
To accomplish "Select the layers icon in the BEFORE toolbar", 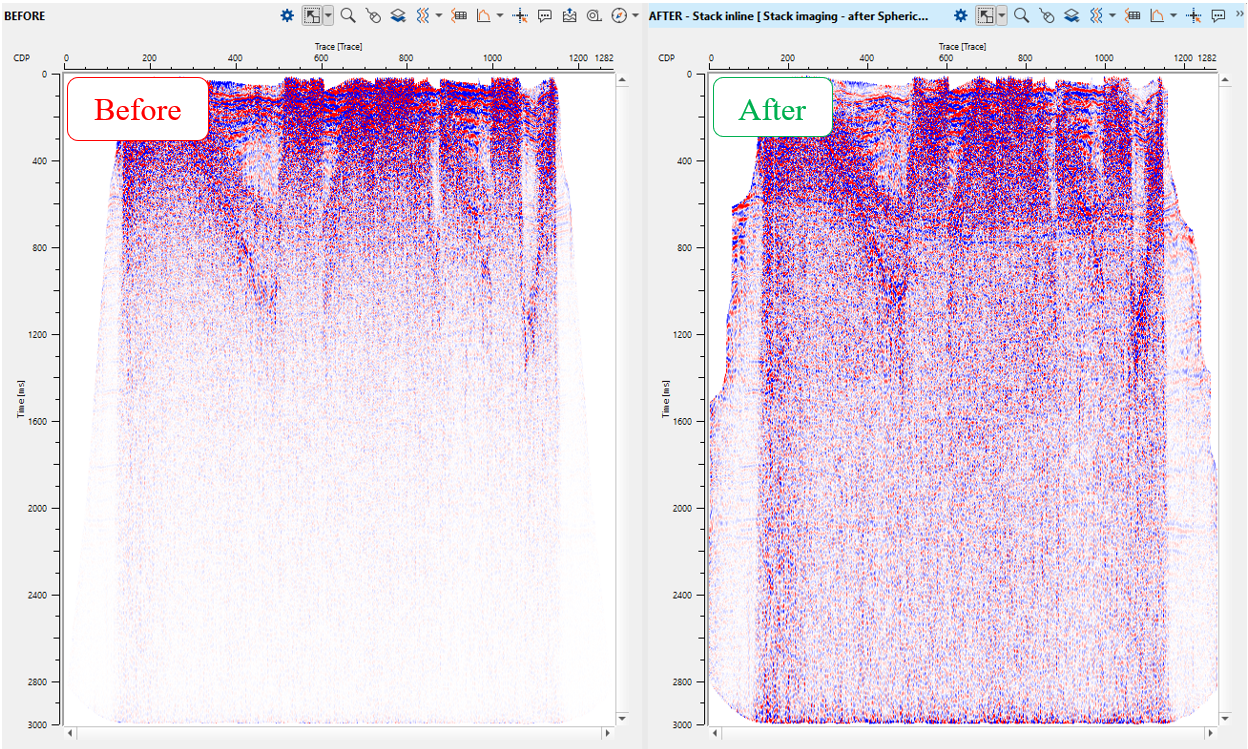I will 397,16.
